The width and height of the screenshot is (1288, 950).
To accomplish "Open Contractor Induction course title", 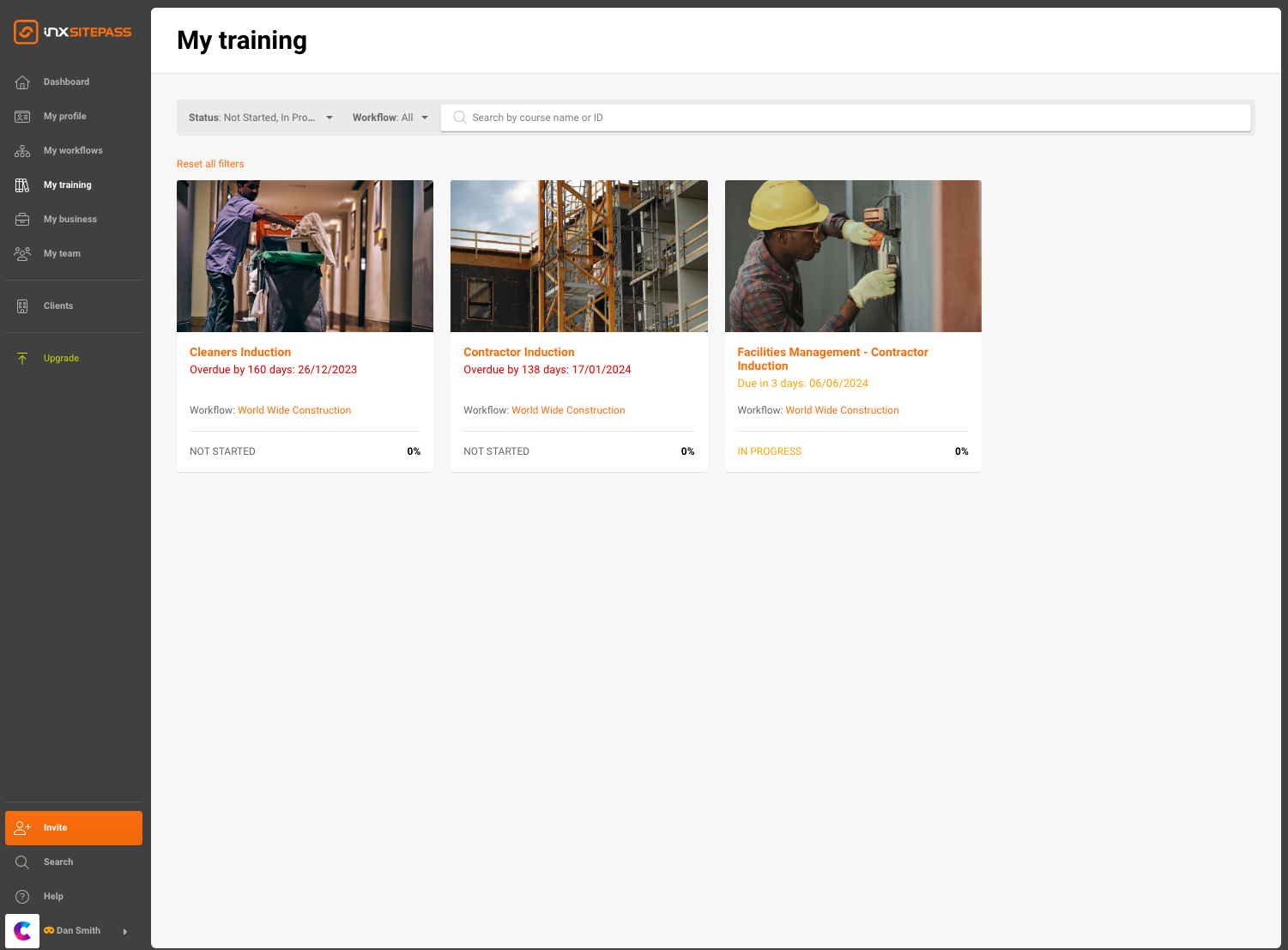I will click(x=519, y=353).
